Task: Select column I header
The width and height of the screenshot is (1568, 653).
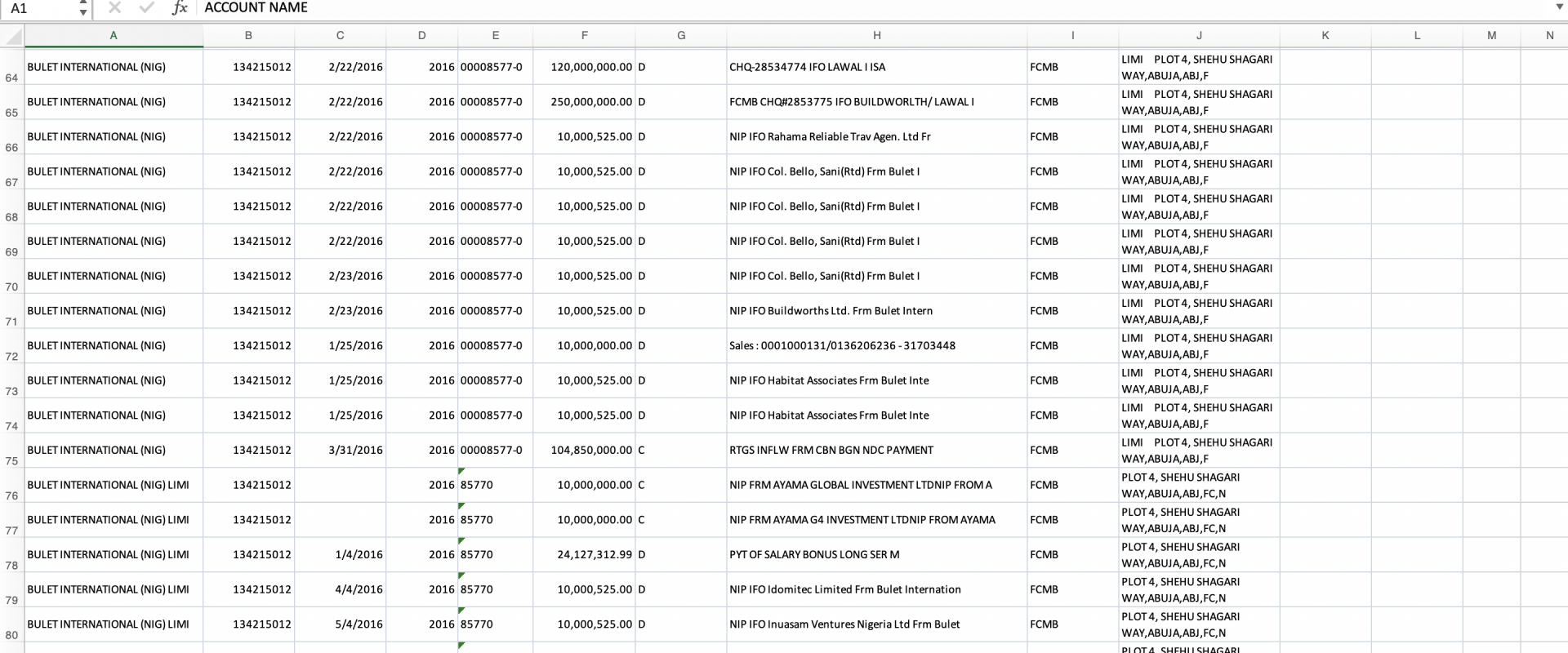Action: coord(1073,36)
